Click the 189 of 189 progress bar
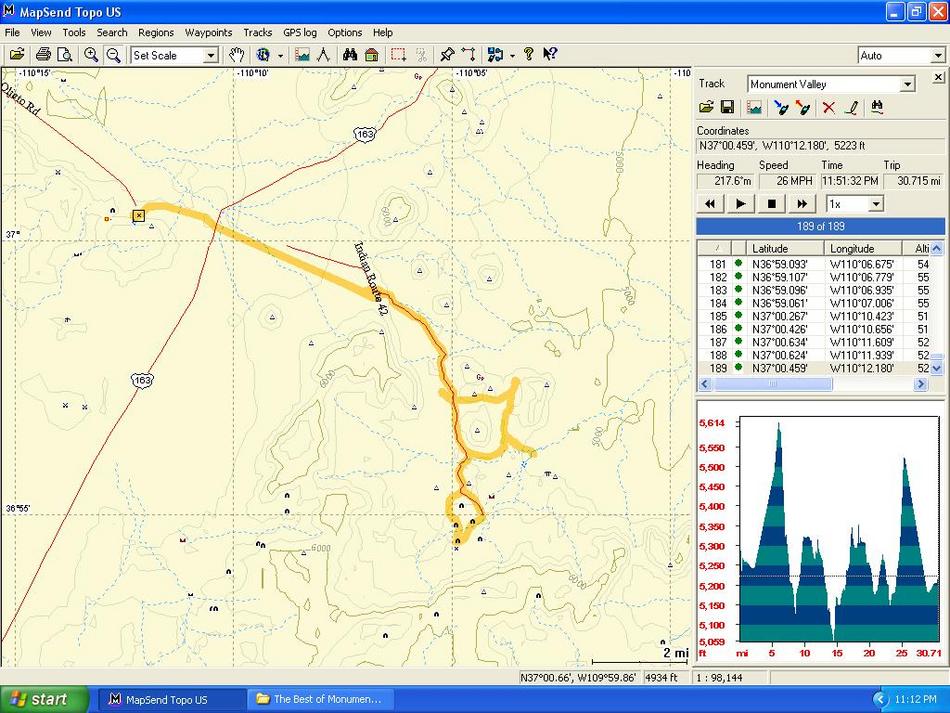 click(820, 227)
